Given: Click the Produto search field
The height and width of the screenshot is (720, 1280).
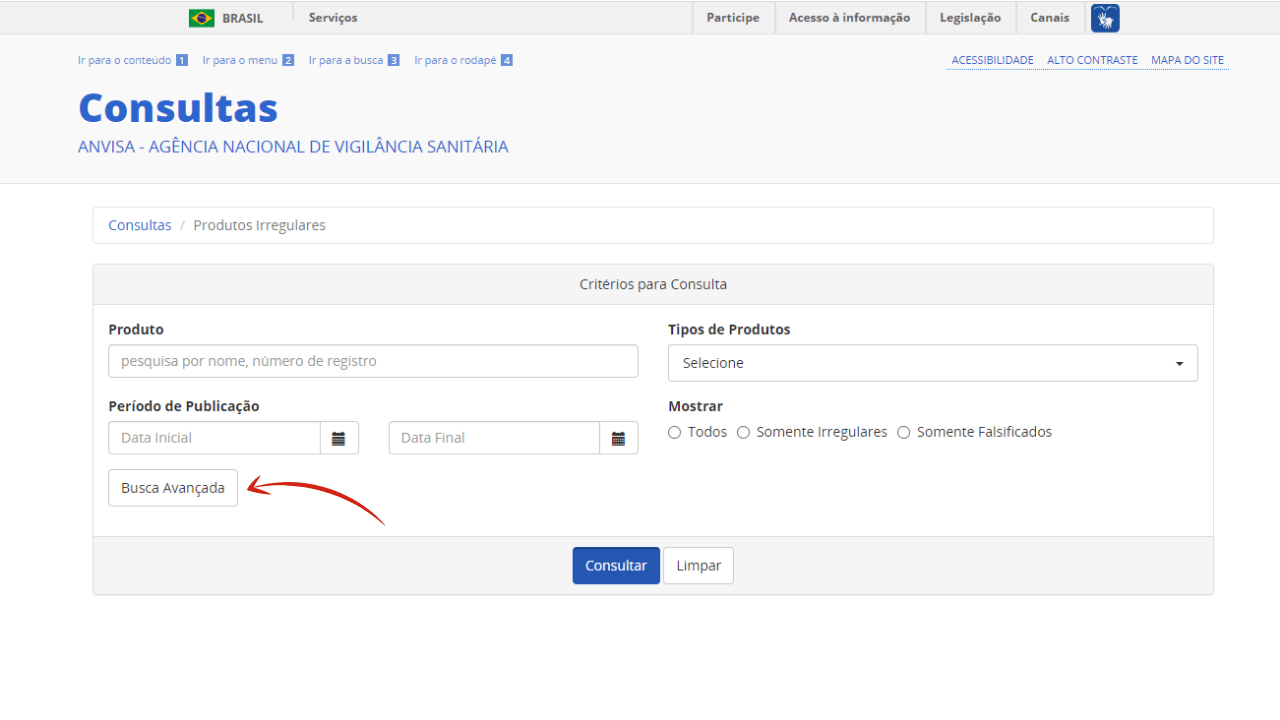Looking at the screenshot, I should pos(372,360).
